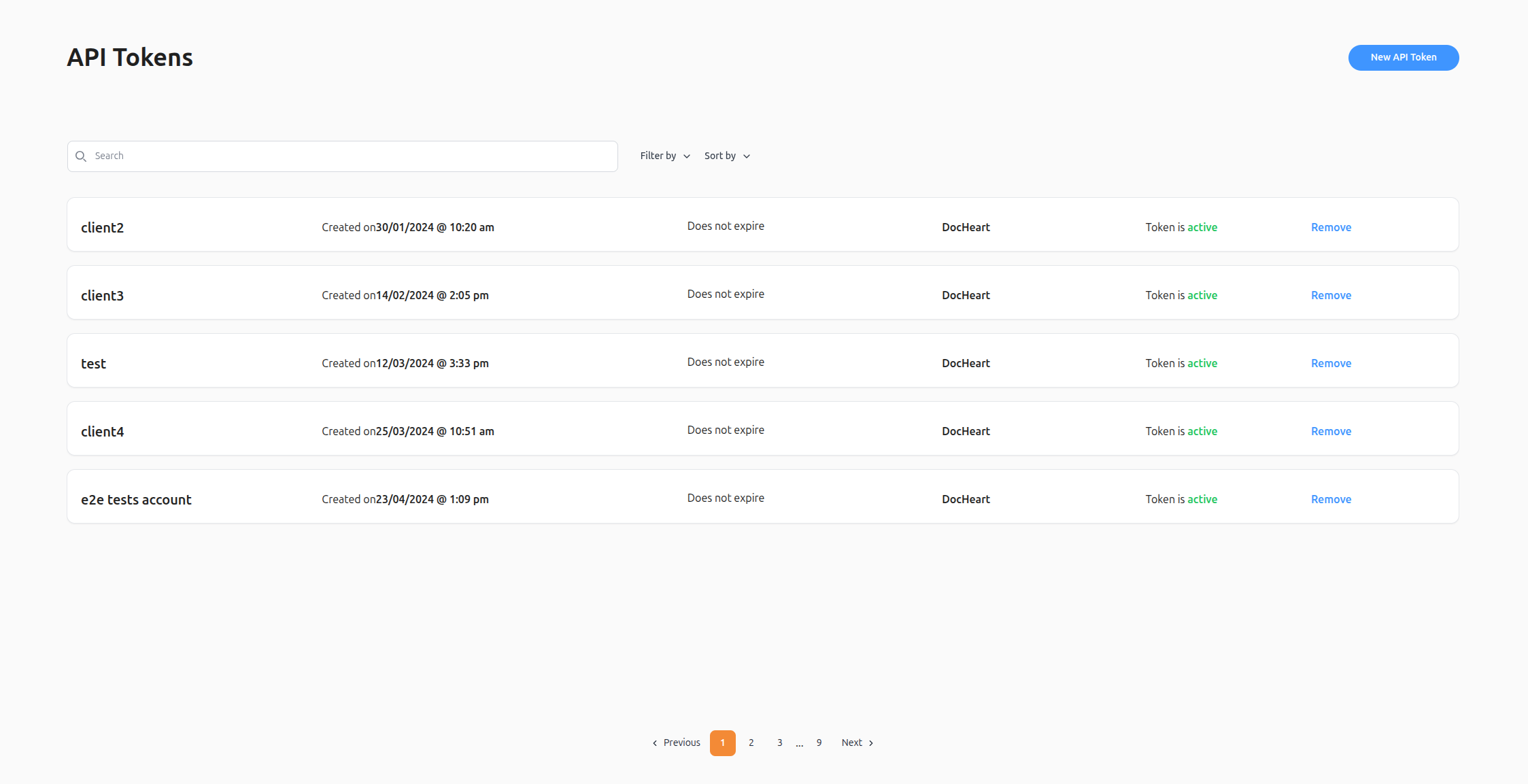Remove the client2 token

(x=1331, y=227)
